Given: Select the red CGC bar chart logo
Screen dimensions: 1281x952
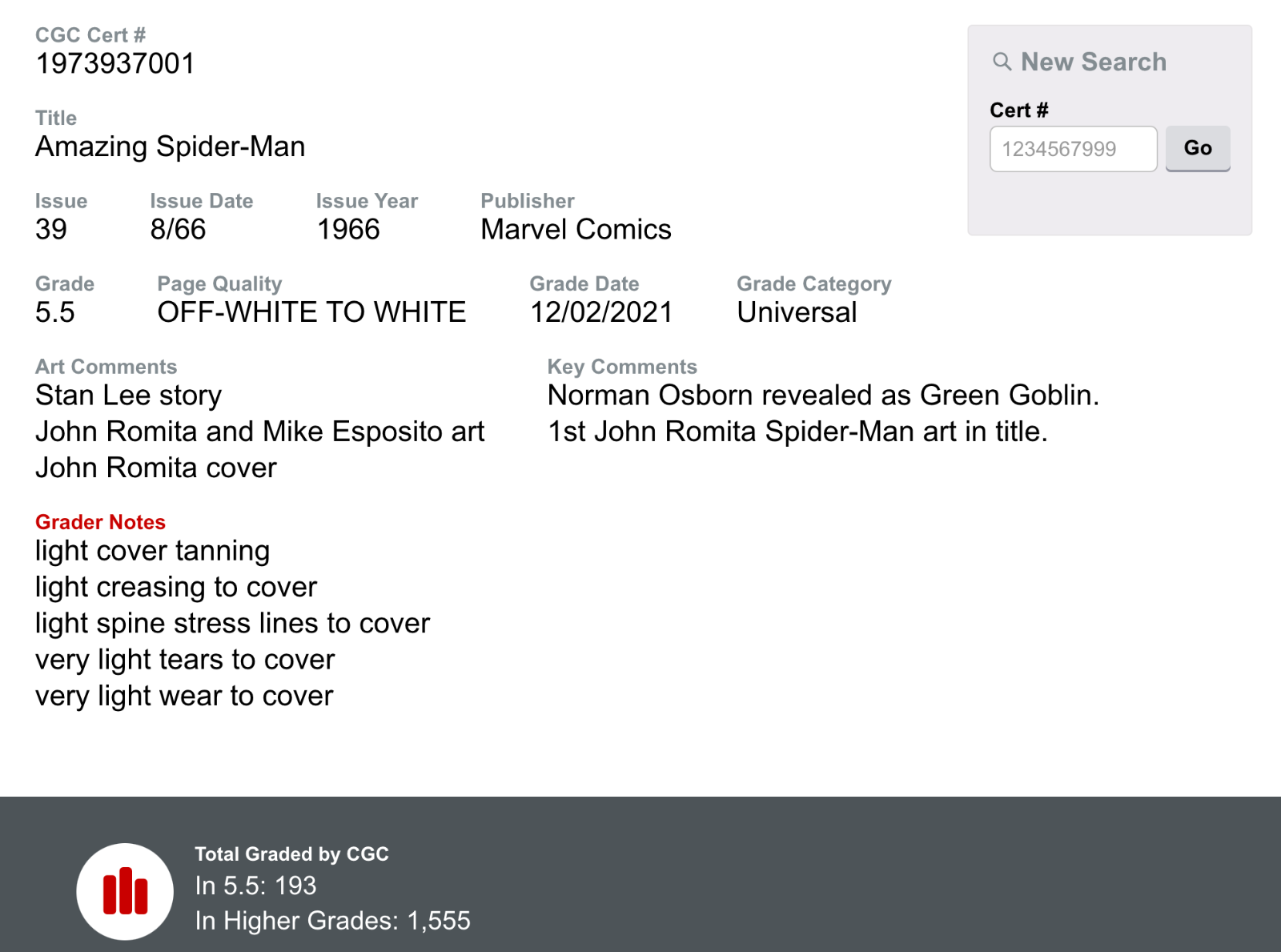Looking at the screenshot, I should pyautogui.click(x=124, y=890).
